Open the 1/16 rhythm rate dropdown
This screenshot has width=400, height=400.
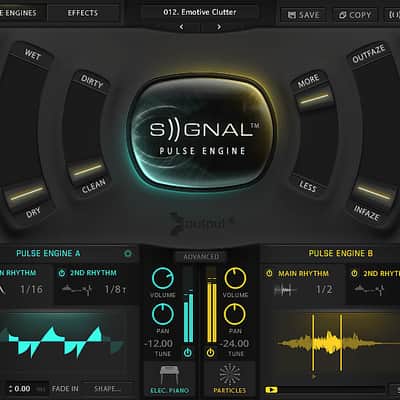click(x=31, y=289)
